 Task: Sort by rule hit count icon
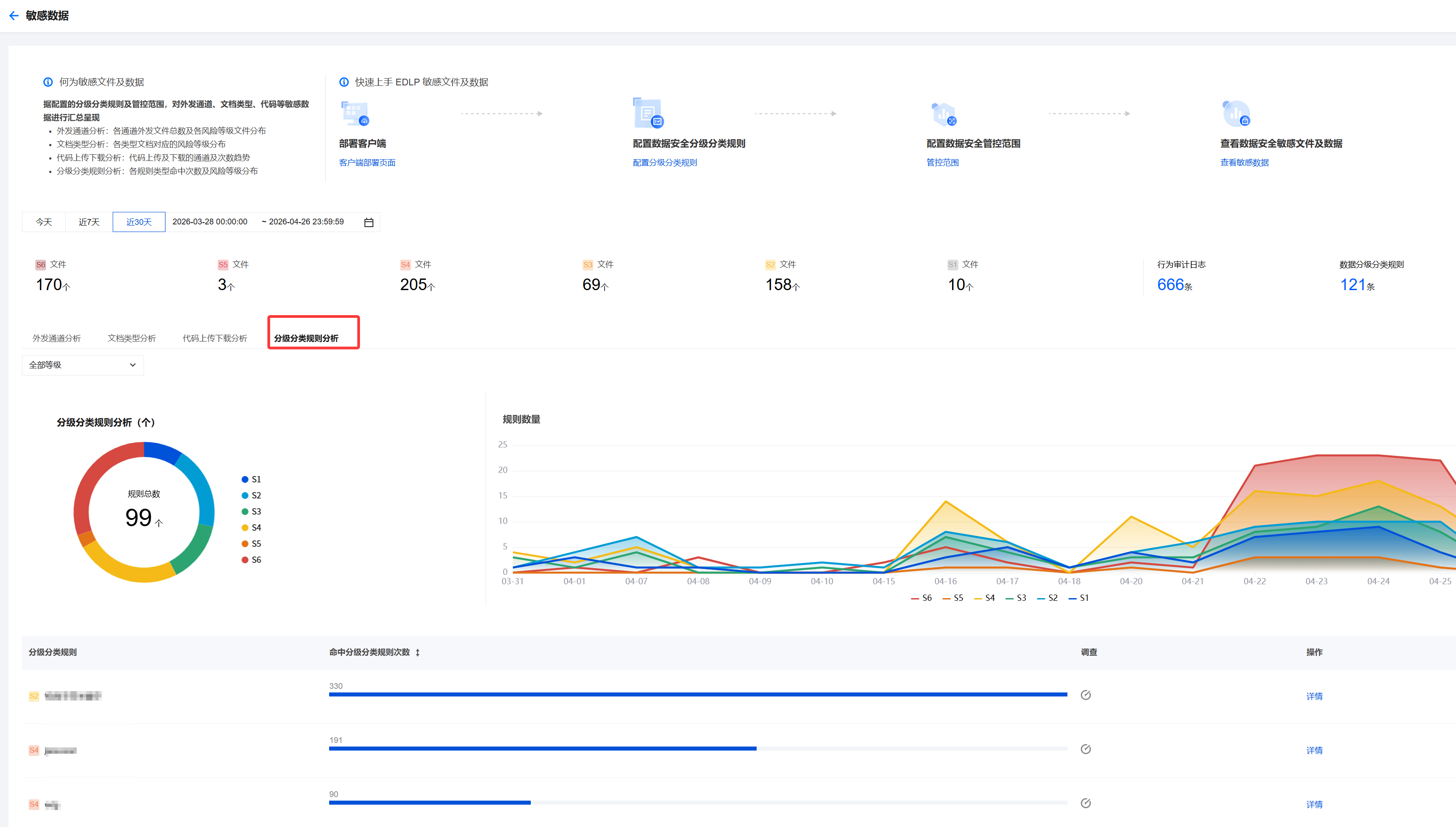pyautogui.click(x=418, y=653)
